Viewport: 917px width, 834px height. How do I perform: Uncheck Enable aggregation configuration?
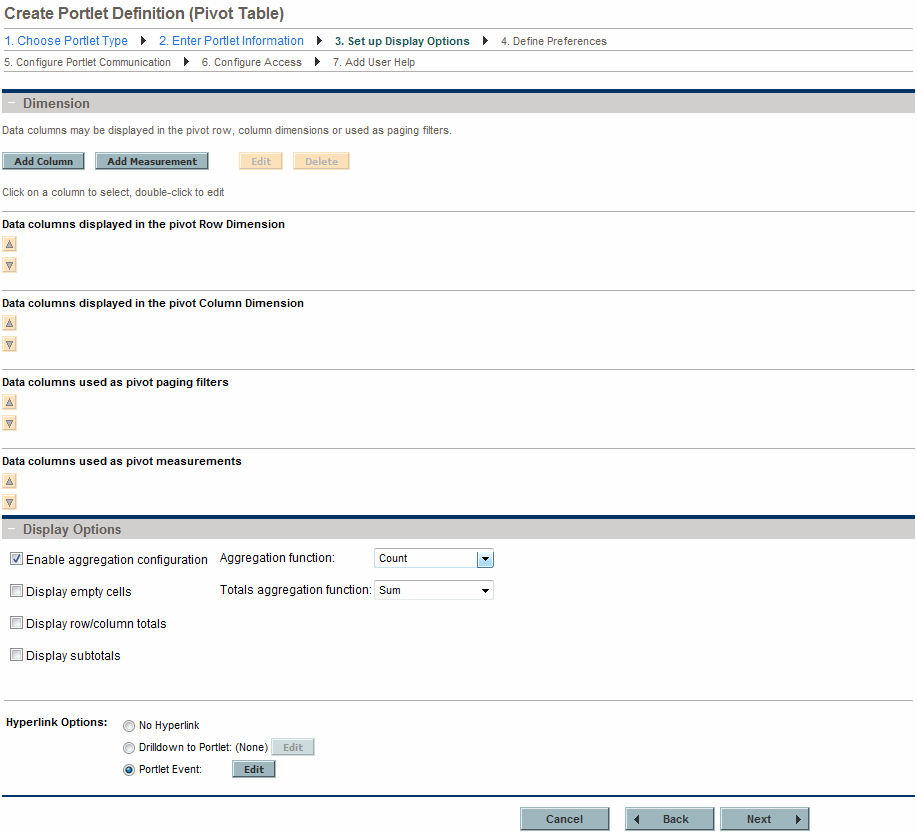click(16, 559)
